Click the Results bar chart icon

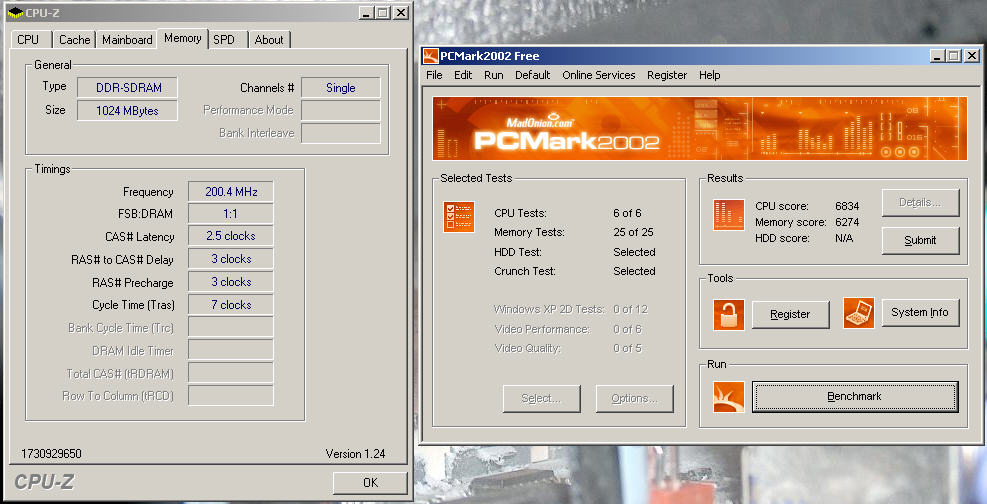coord(729,215)
